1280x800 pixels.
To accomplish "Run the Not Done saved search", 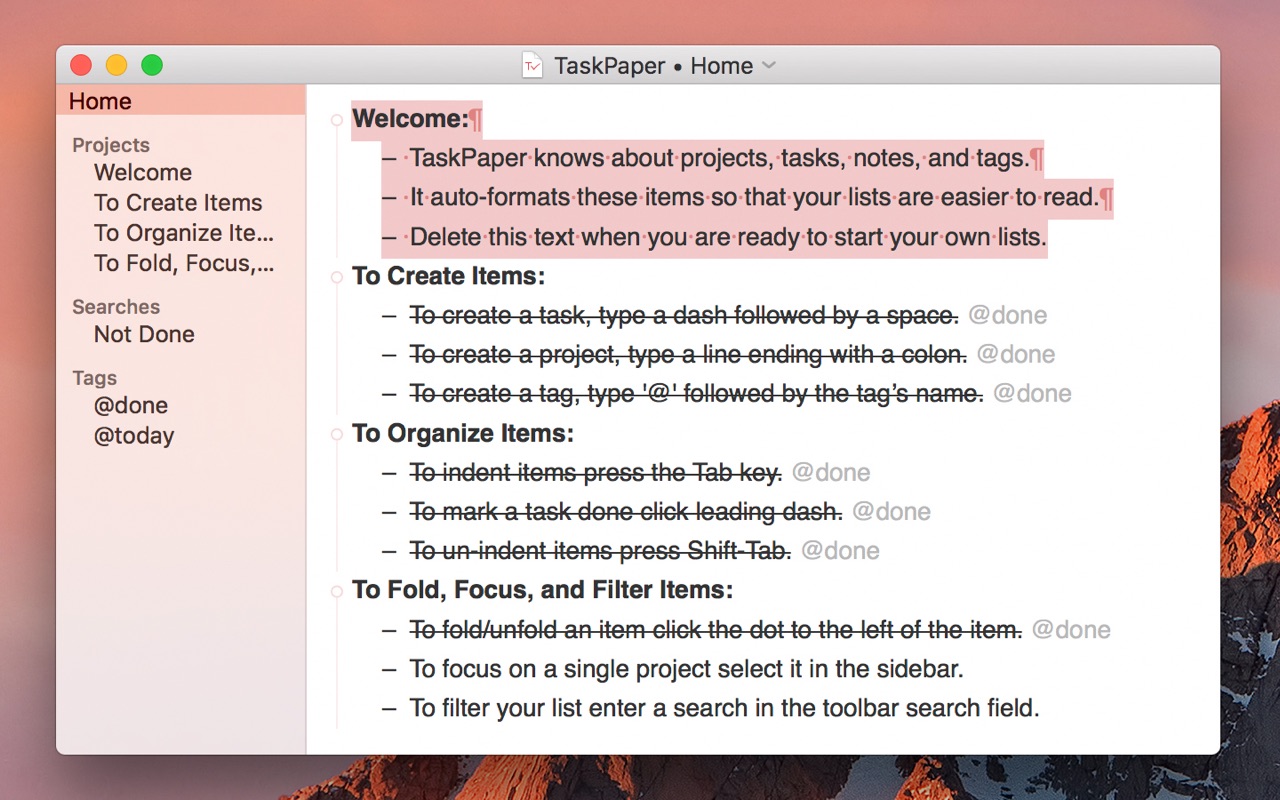I will [x=144, y=334].
